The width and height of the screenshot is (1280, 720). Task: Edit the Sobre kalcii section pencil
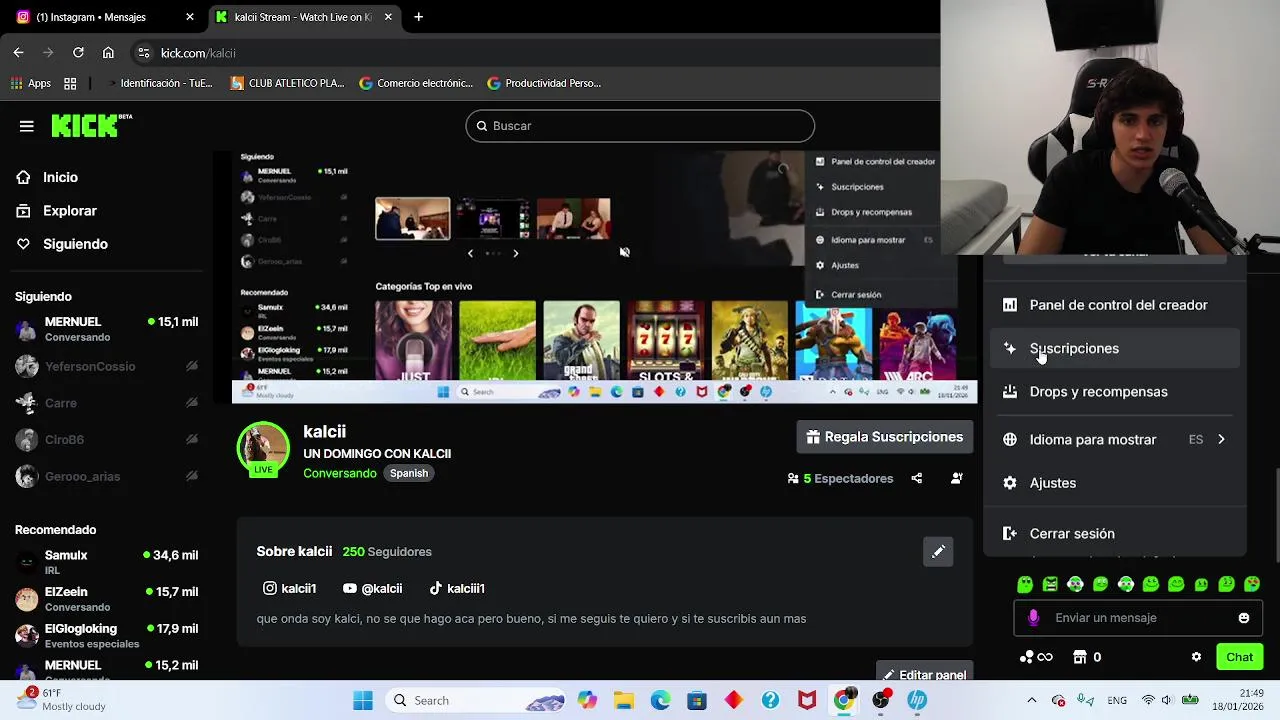pos(938,552)
